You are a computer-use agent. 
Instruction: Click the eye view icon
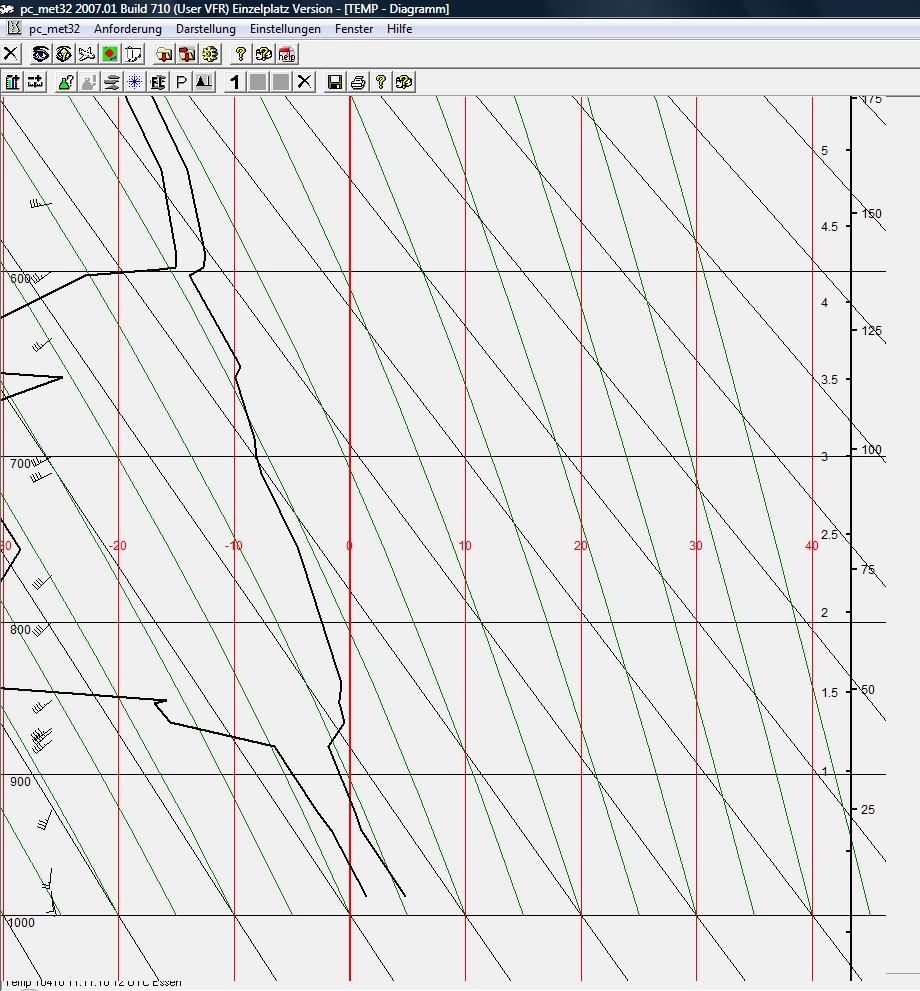tap(40, 54)
